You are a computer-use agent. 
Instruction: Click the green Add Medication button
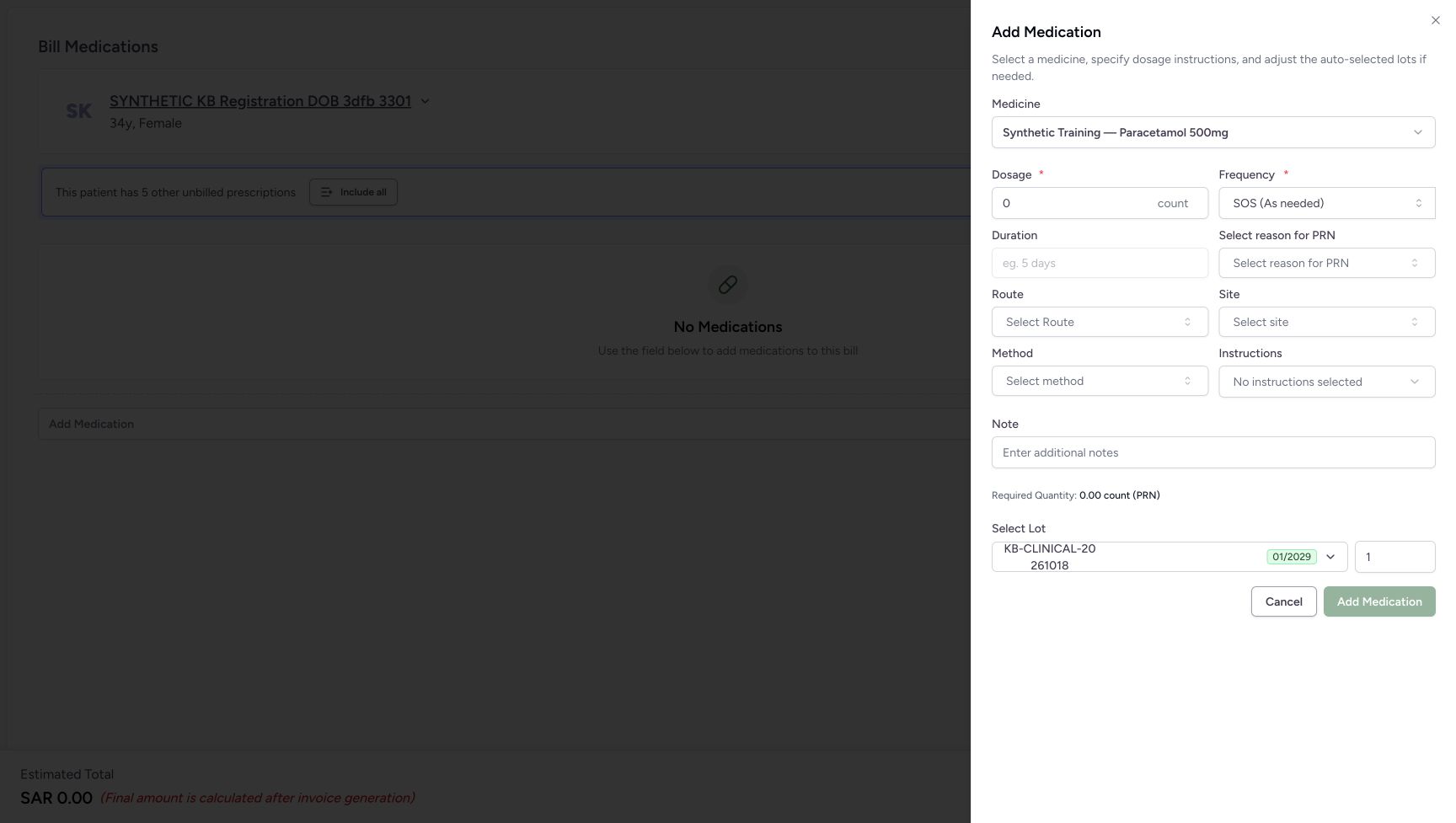tap(1378, 601)
